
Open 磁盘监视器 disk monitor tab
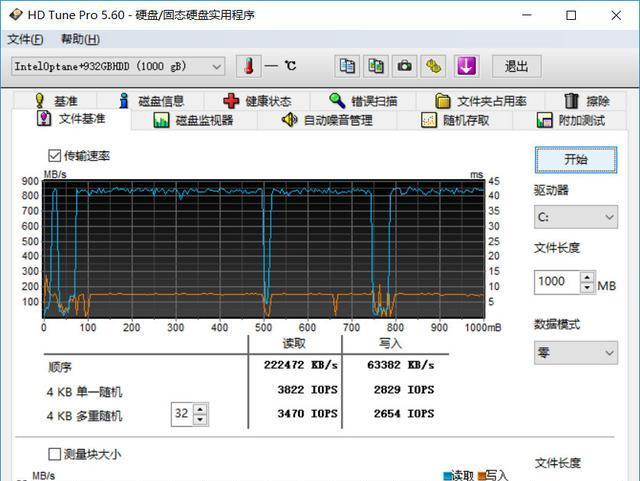tap(193, 120)
